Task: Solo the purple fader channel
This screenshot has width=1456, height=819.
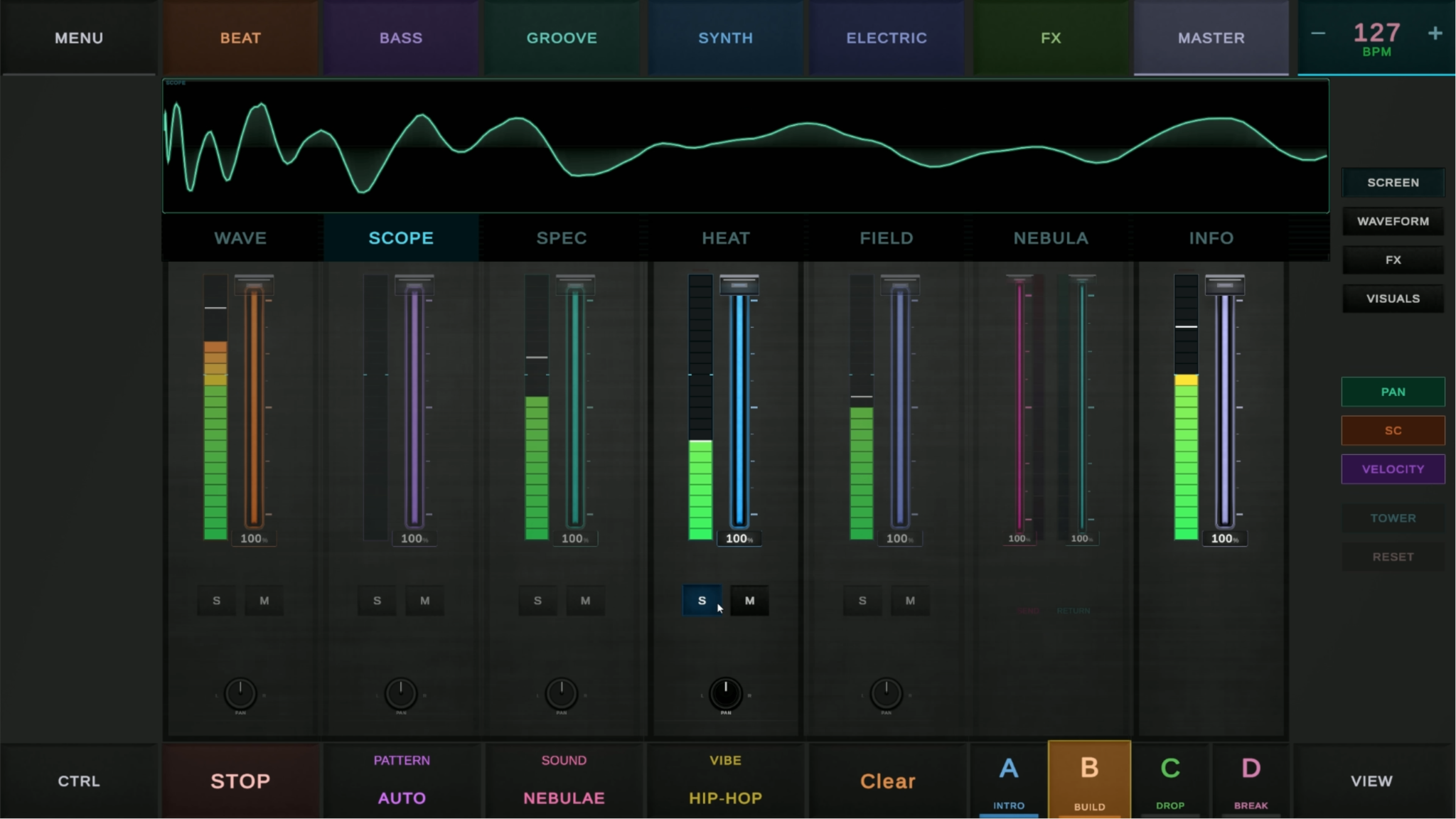Action: (377, 601)
